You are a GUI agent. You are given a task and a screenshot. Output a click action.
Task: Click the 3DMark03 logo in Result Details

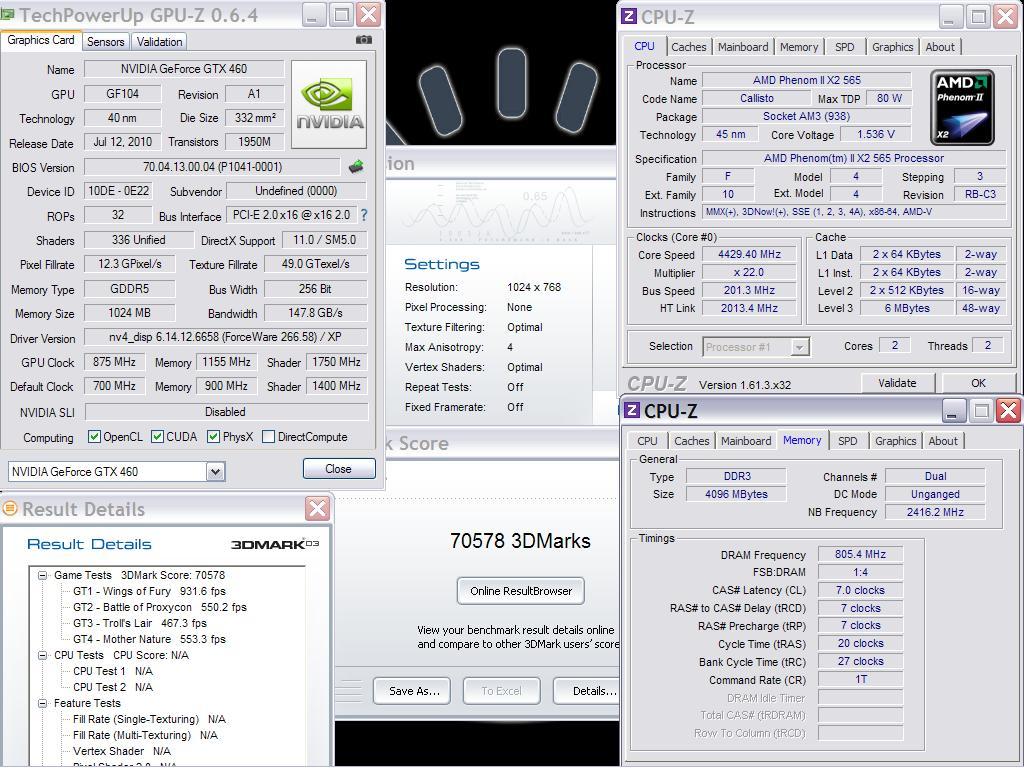click(275, 544)
